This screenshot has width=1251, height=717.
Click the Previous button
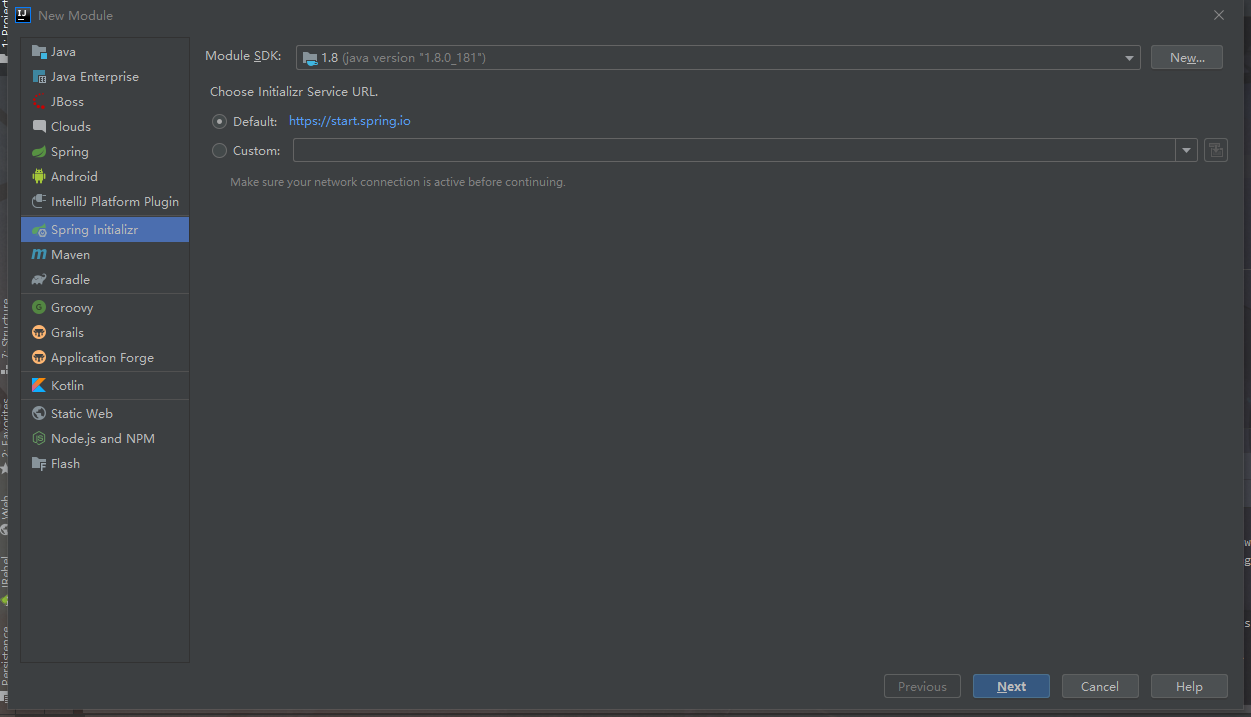click(x=922, y=686)
